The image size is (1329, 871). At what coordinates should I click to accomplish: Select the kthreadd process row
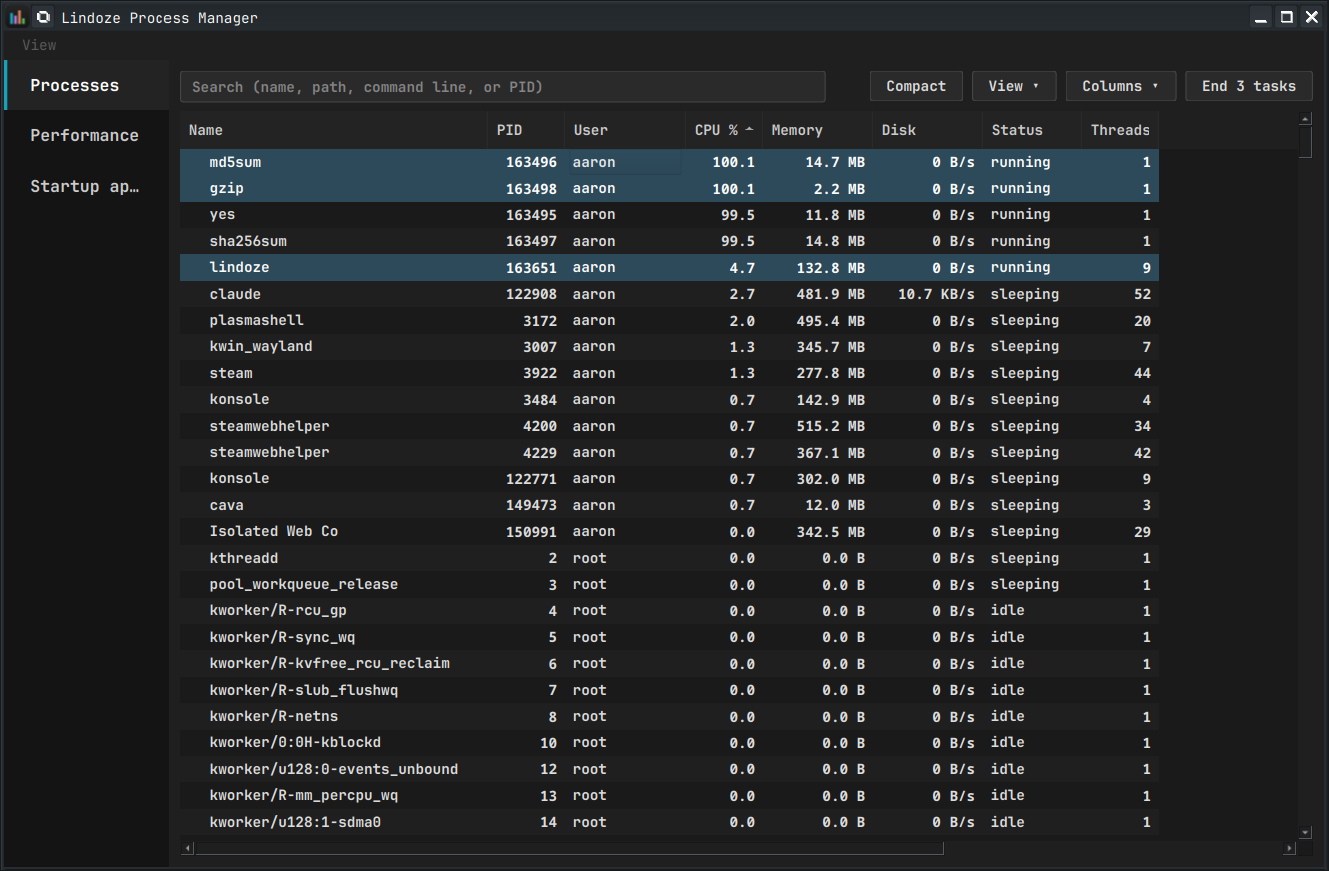669,558
